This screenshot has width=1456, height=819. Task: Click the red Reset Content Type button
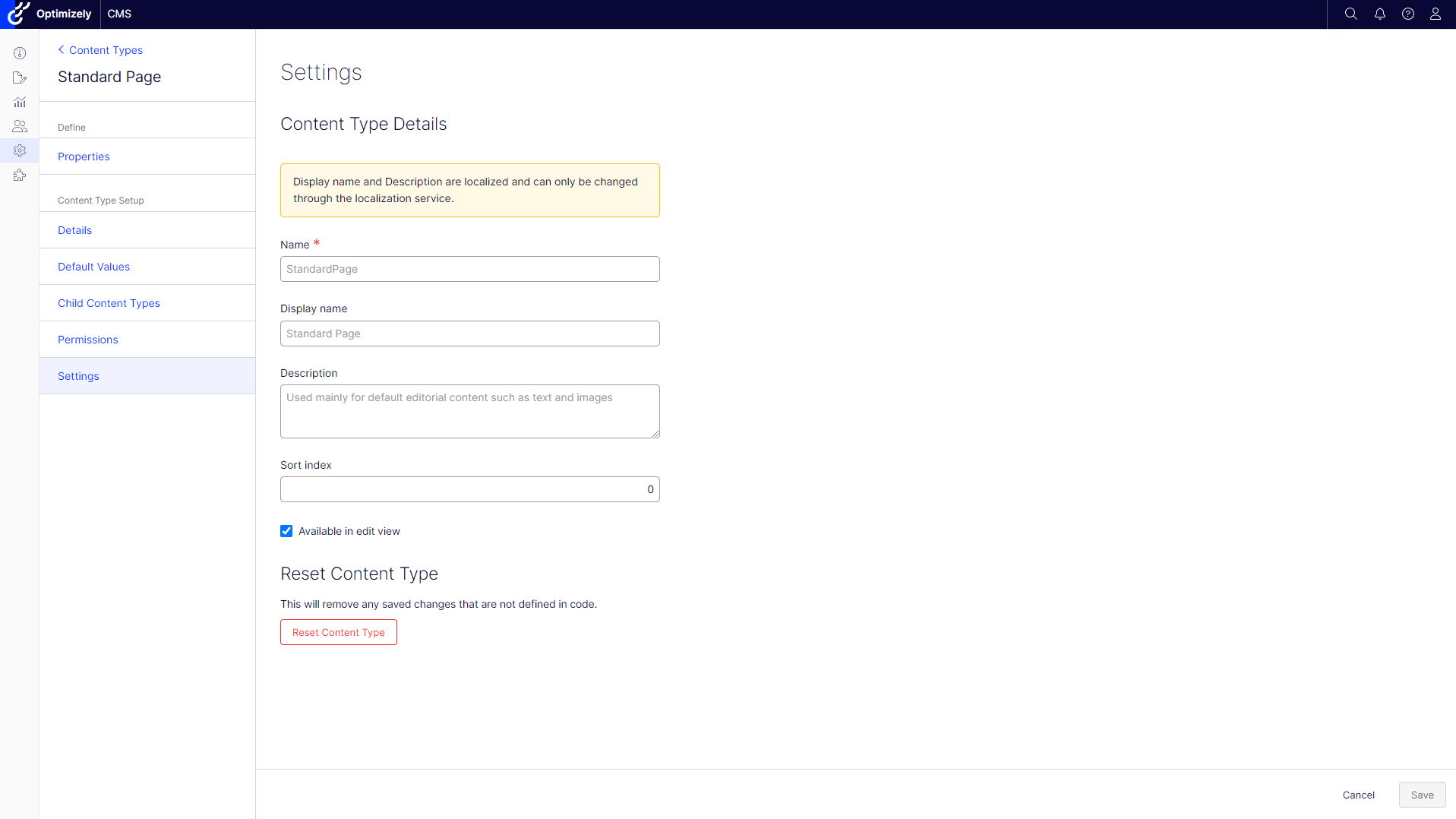coord(338,632)
